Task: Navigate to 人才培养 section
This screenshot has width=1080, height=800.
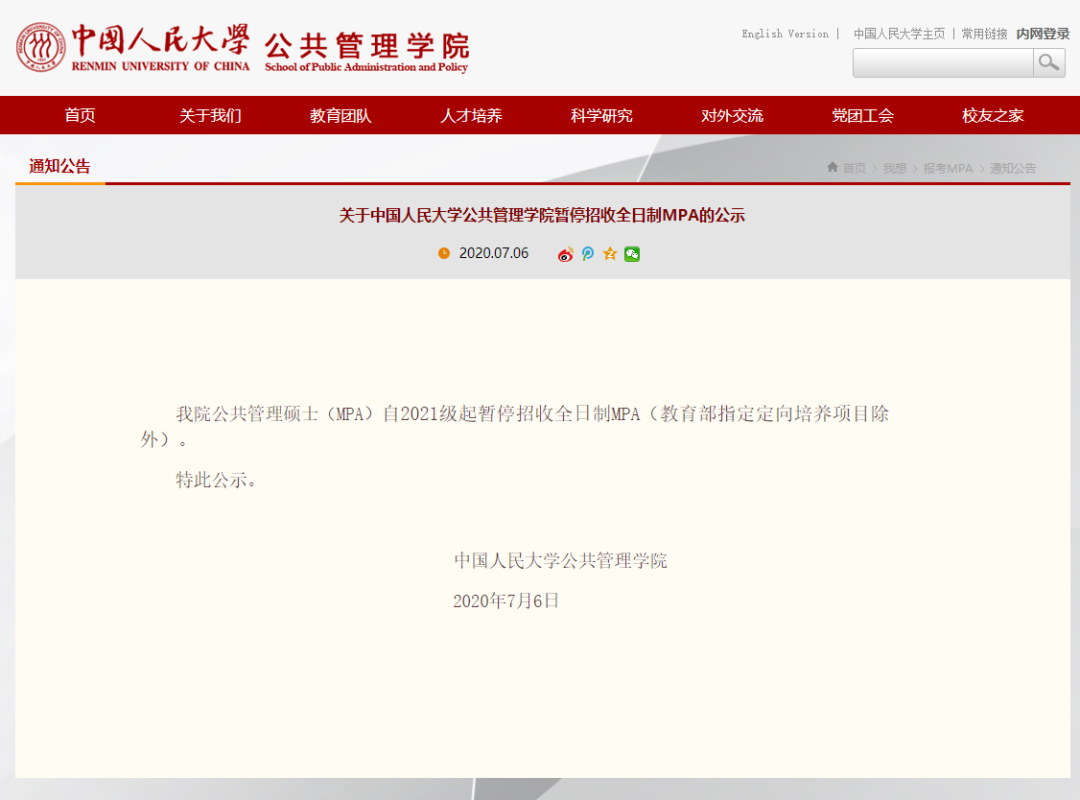Action: [470, 115]
